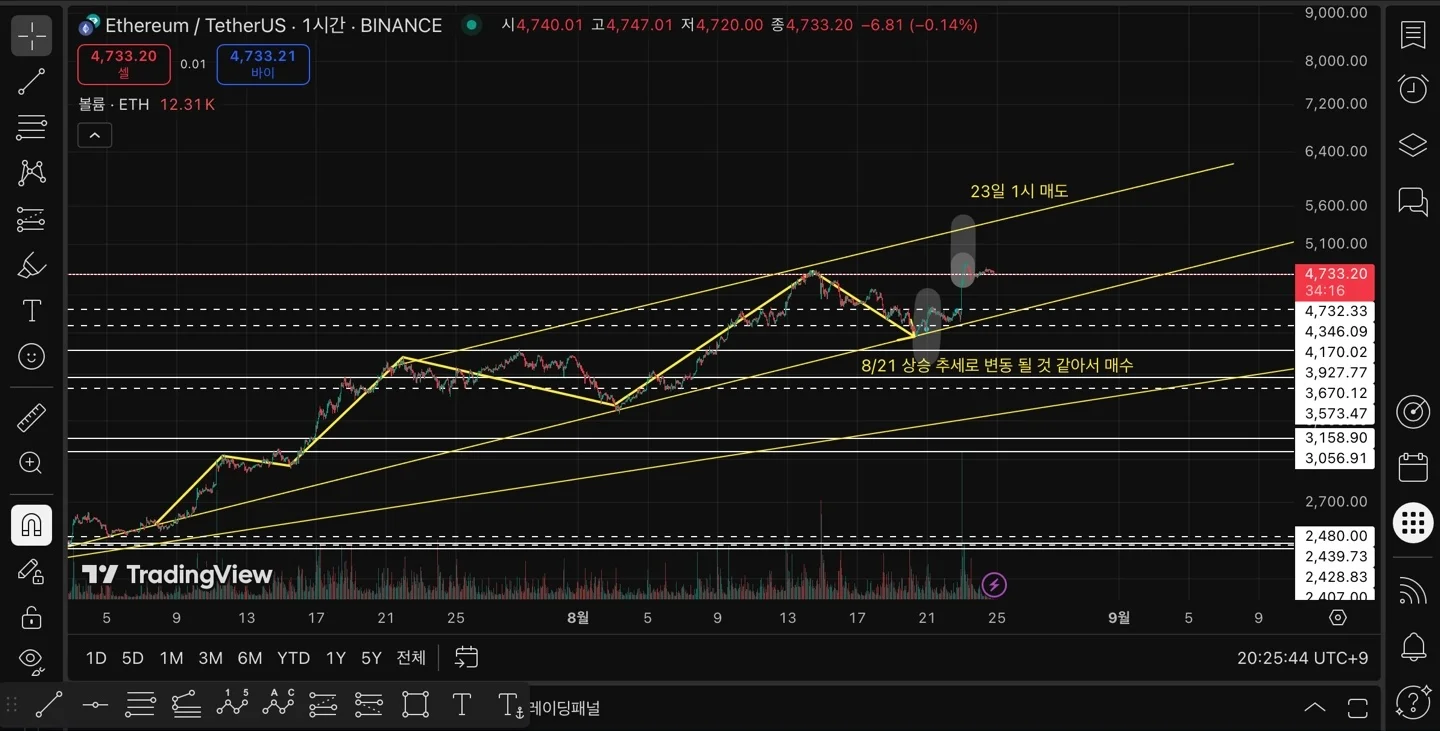
Task: Open the timezone menu showing UTC+9
Action: click(x=1302, y=658)
